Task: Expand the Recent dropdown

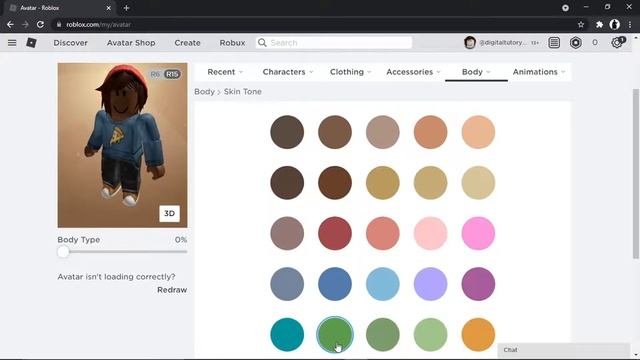Action: pyautogui.click(x=225, y=72)
